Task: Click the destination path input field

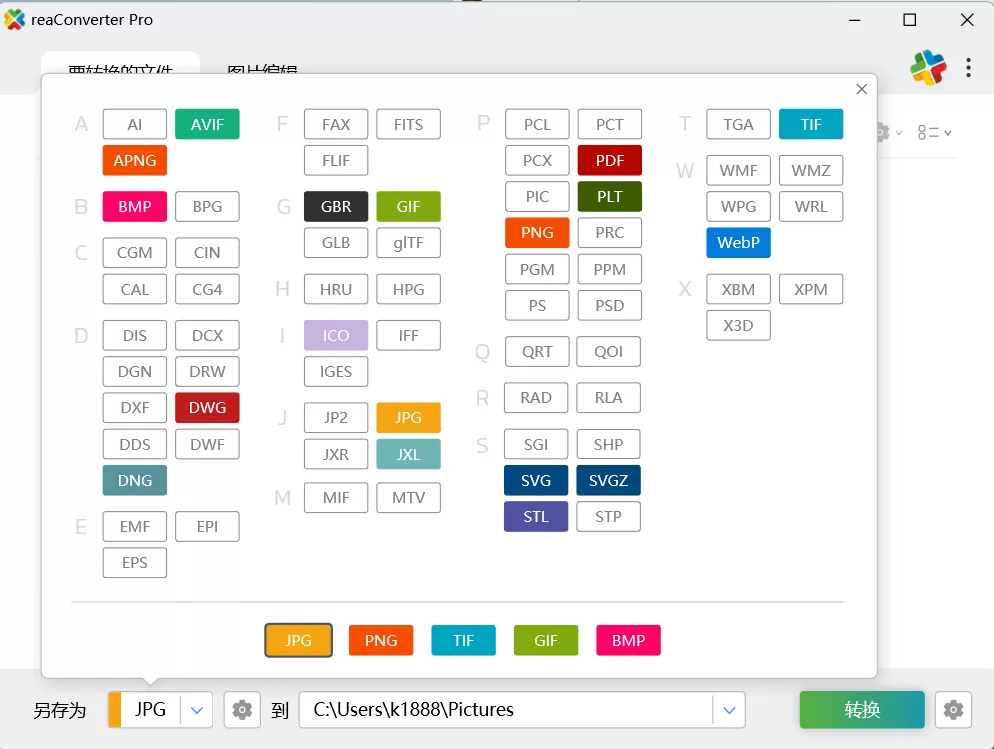Action: point(500,709)
